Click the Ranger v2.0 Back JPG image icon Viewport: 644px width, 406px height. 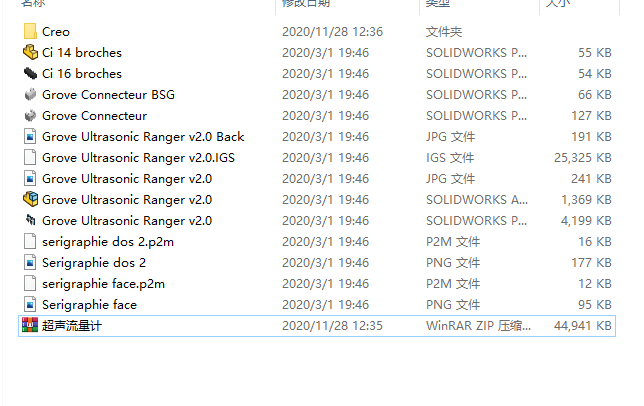[30, 137]
